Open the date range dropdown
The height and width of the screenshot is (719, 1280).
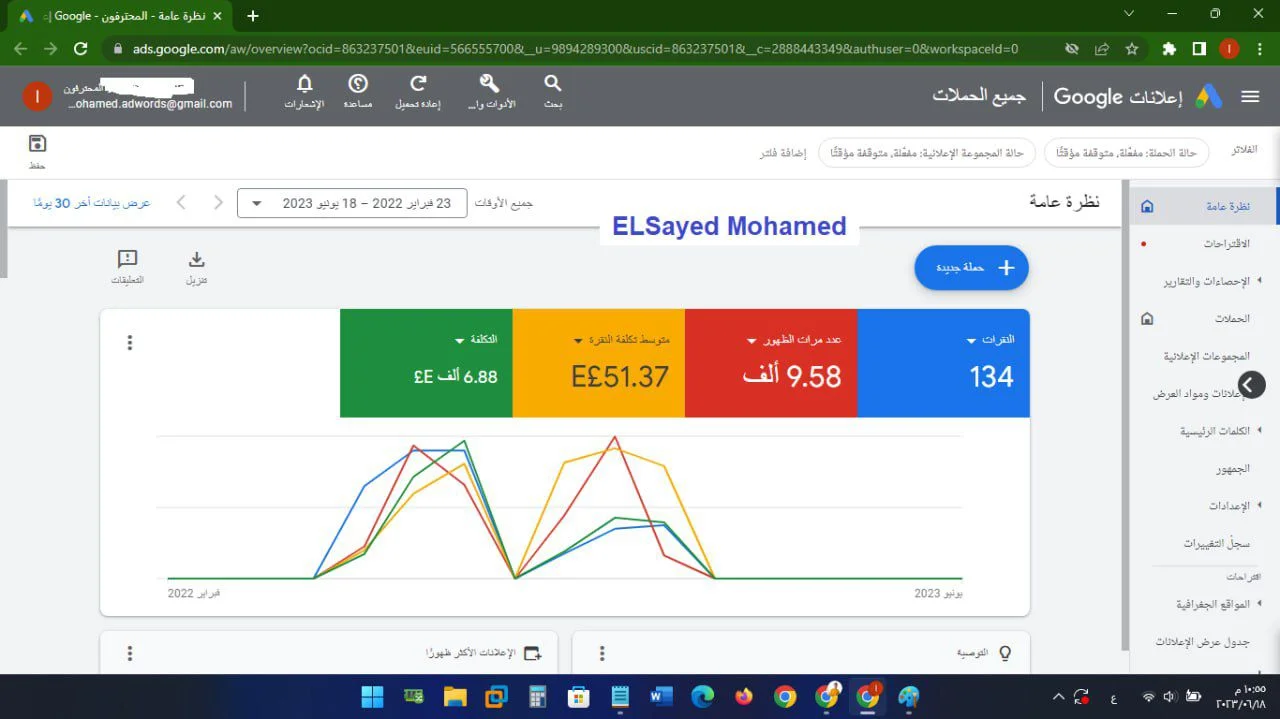pos(352,203)
